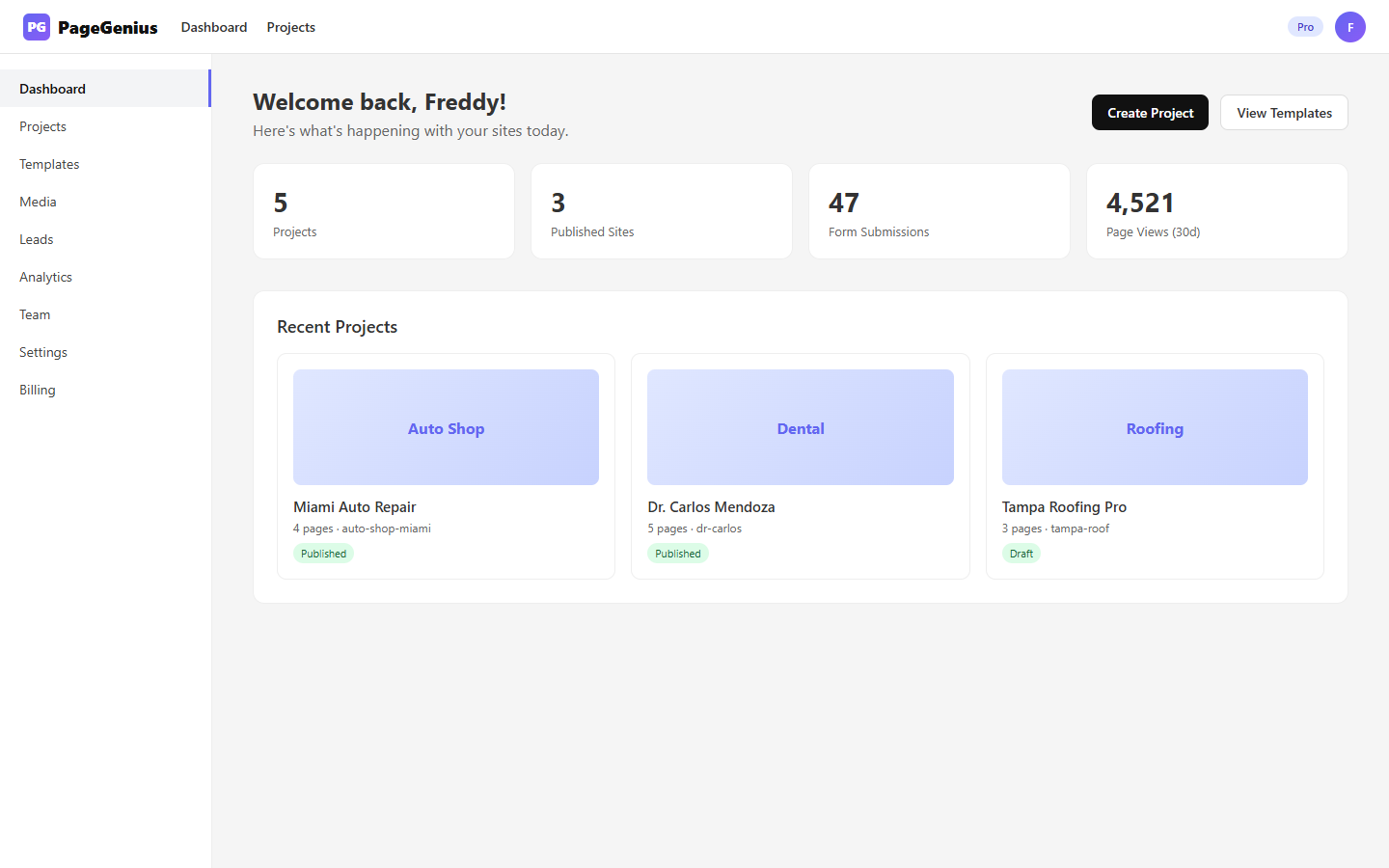Open Dashboard in the top navigation
This screenshot has width=1389, height=868.
tap(214, 27)
